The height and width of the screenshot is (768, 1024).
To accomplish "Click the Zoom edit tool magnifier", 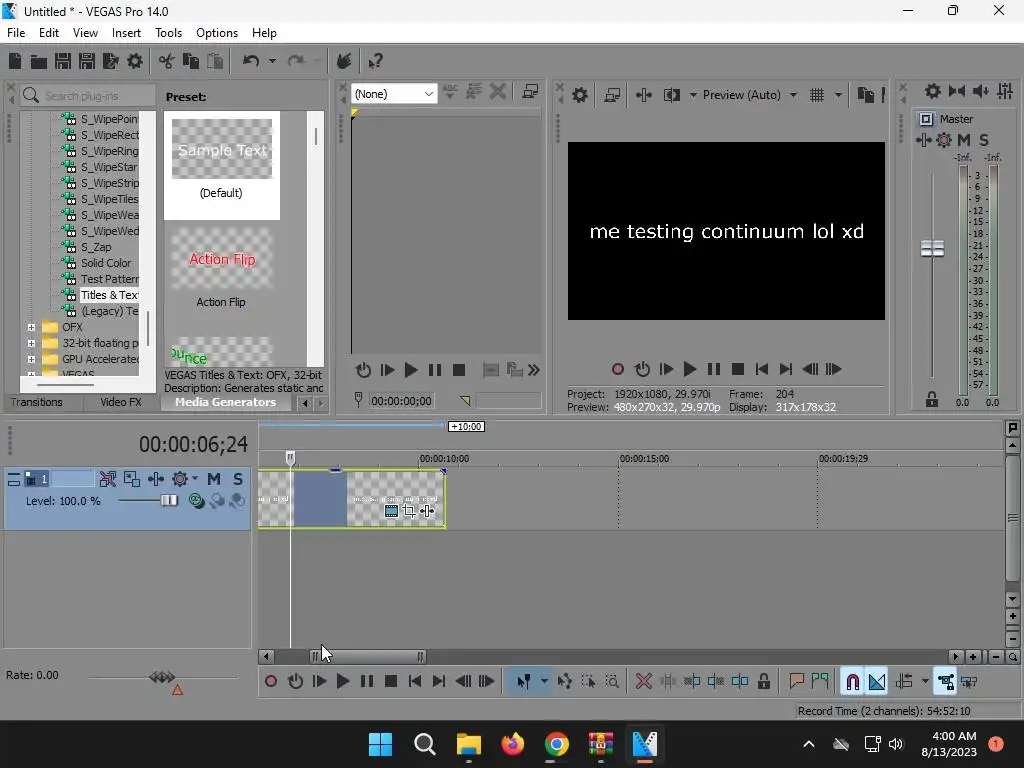I will tap(612, 682).
